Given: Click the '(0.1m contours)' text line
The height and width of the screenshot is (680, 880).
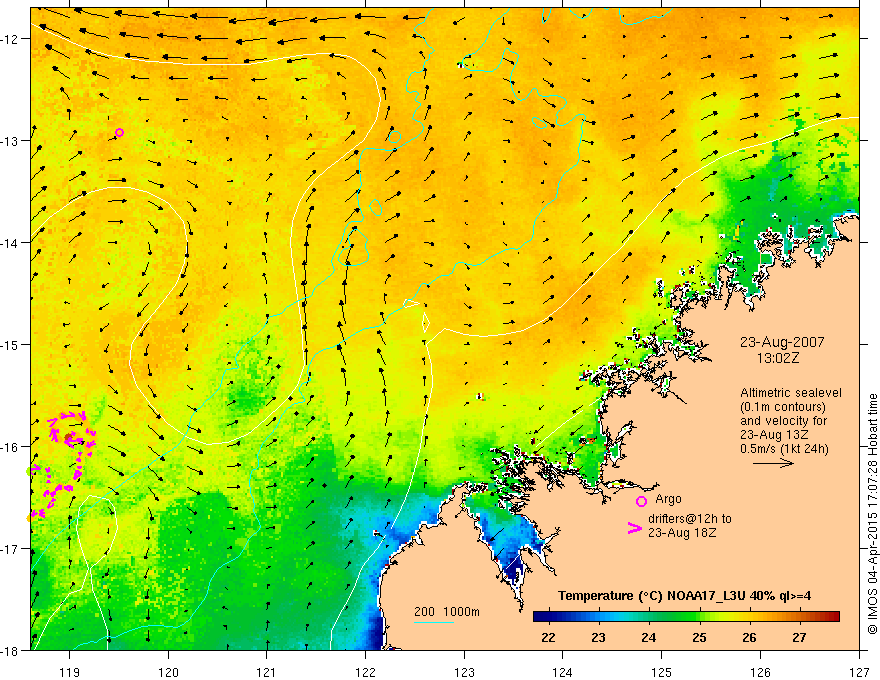Looking at the screenshot, I should (x=783, y=407).
